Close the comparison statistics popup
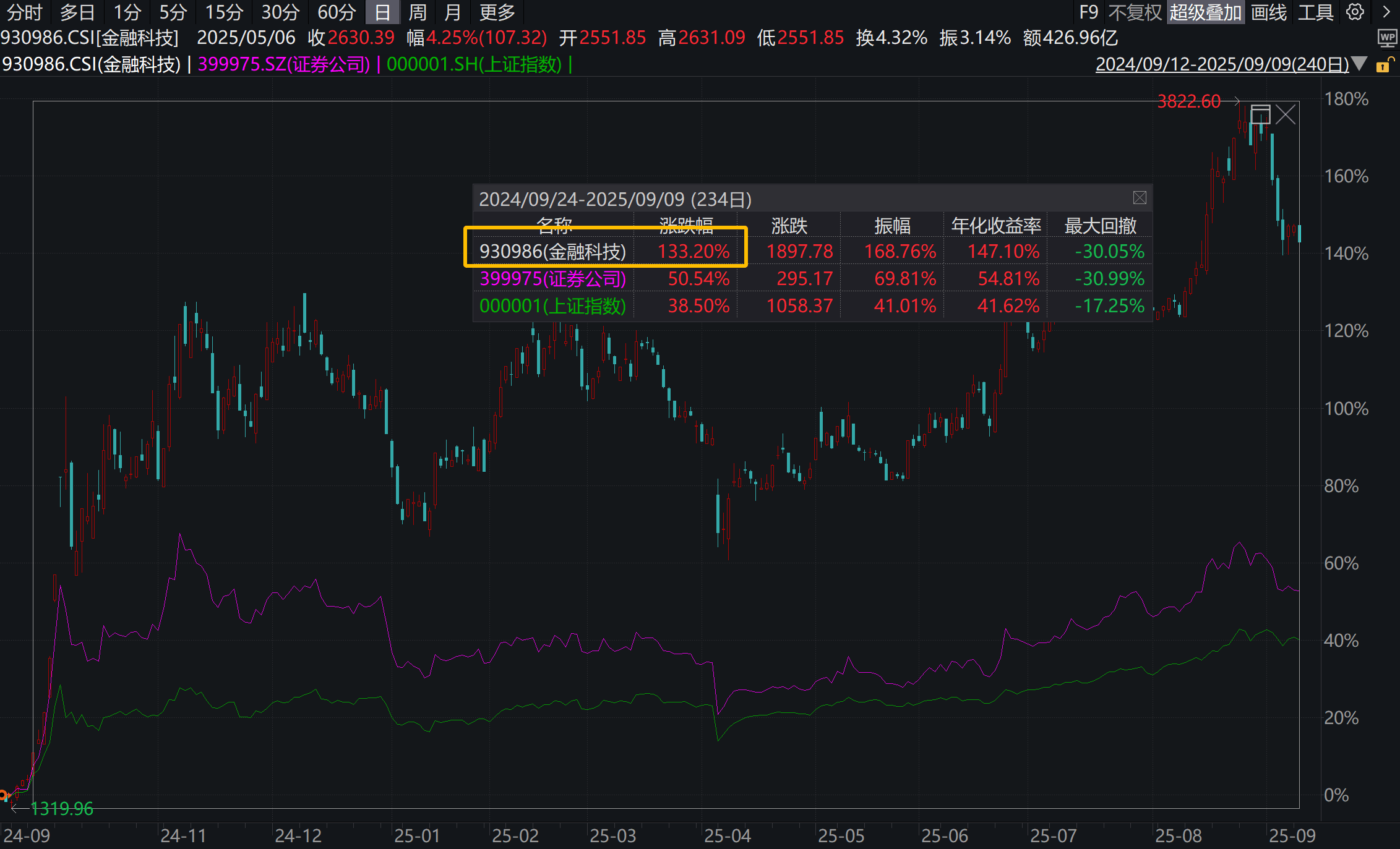 coord(1139,198)
